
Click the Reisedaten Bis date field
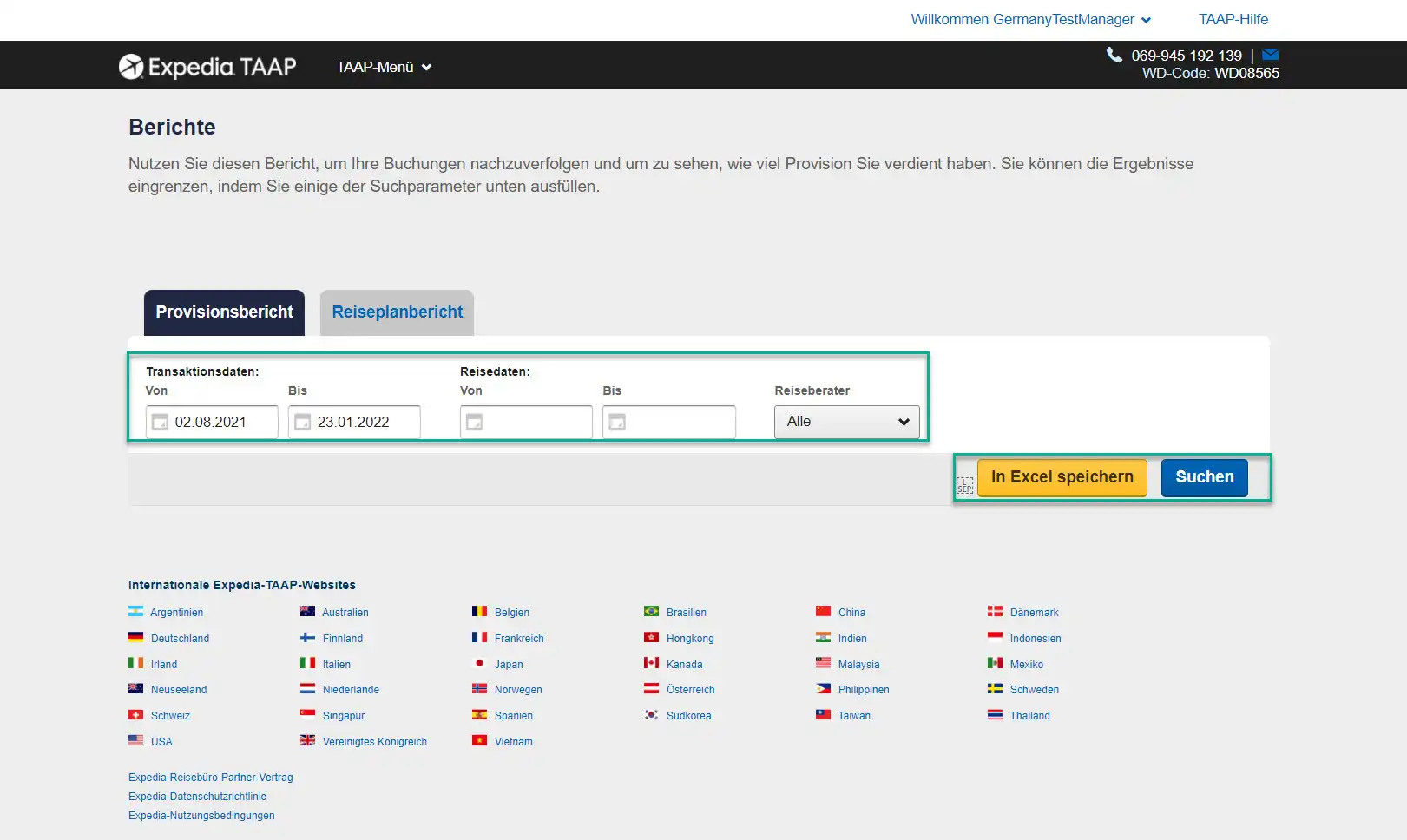(x=669, y=422)
